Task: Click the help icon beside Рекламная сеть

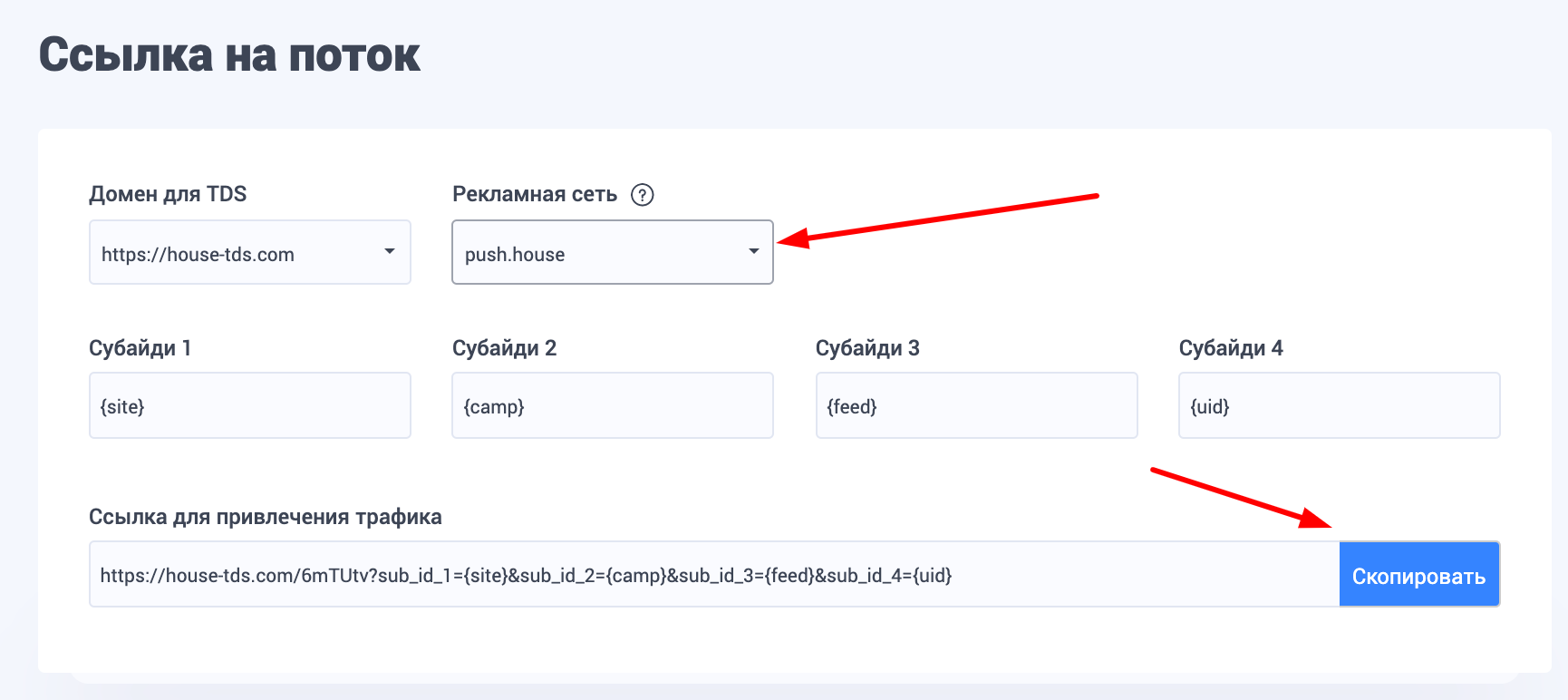Action: 643,195
